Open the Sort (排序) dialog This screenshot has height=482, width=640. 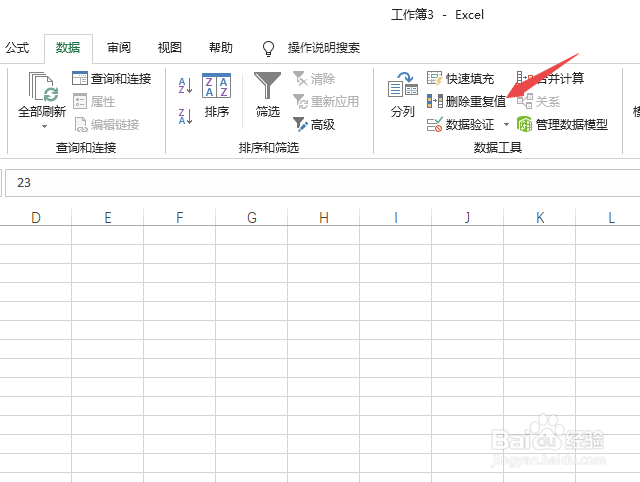tap(217, 96)
